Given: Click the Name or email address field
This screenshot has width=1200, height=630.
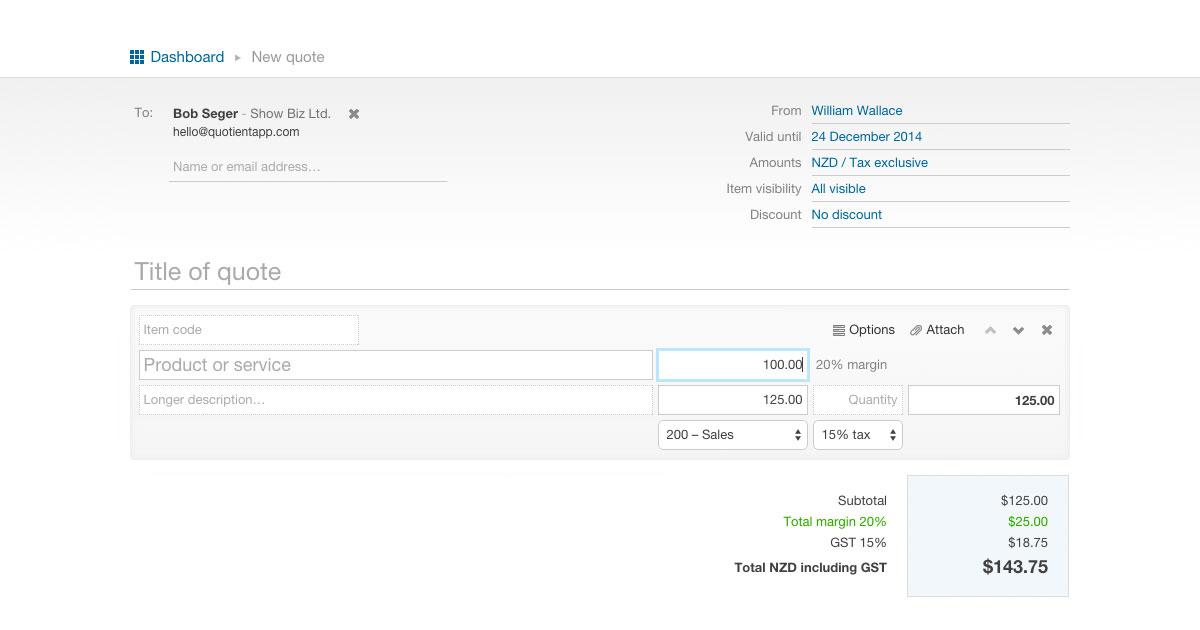Looking at the screenshot, I should click(308, 167).
